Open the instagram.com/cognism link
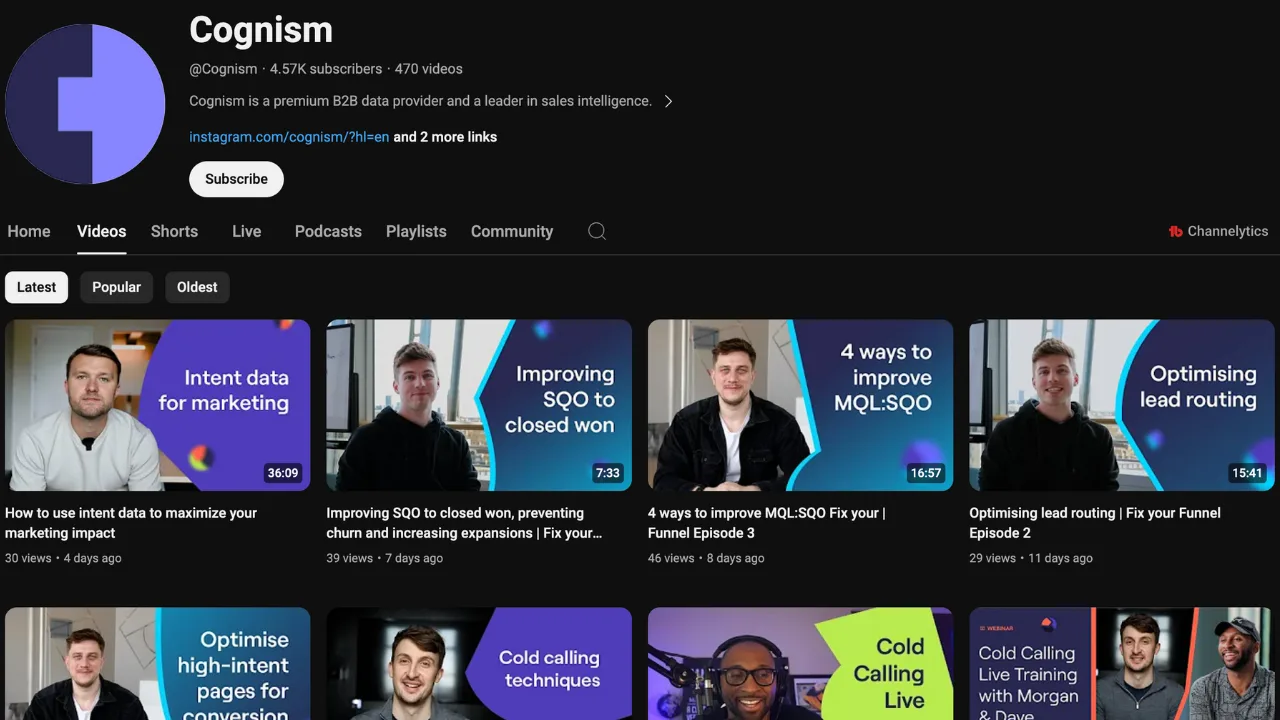The height and width of the screenshot is (720, 1280). (x=289, y=137)
